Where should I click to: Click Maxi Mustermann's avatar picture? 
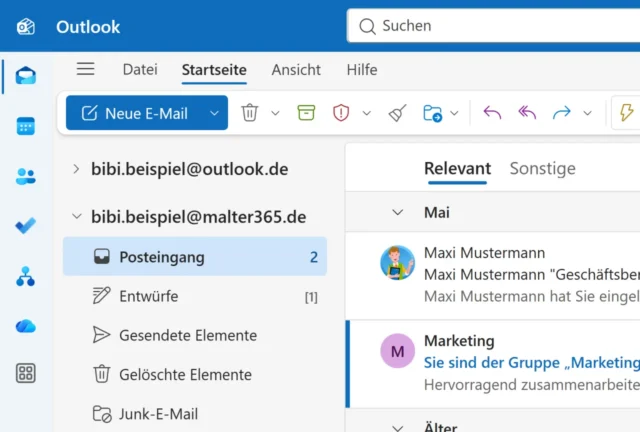pyautogui.click(x=398, y=263)
